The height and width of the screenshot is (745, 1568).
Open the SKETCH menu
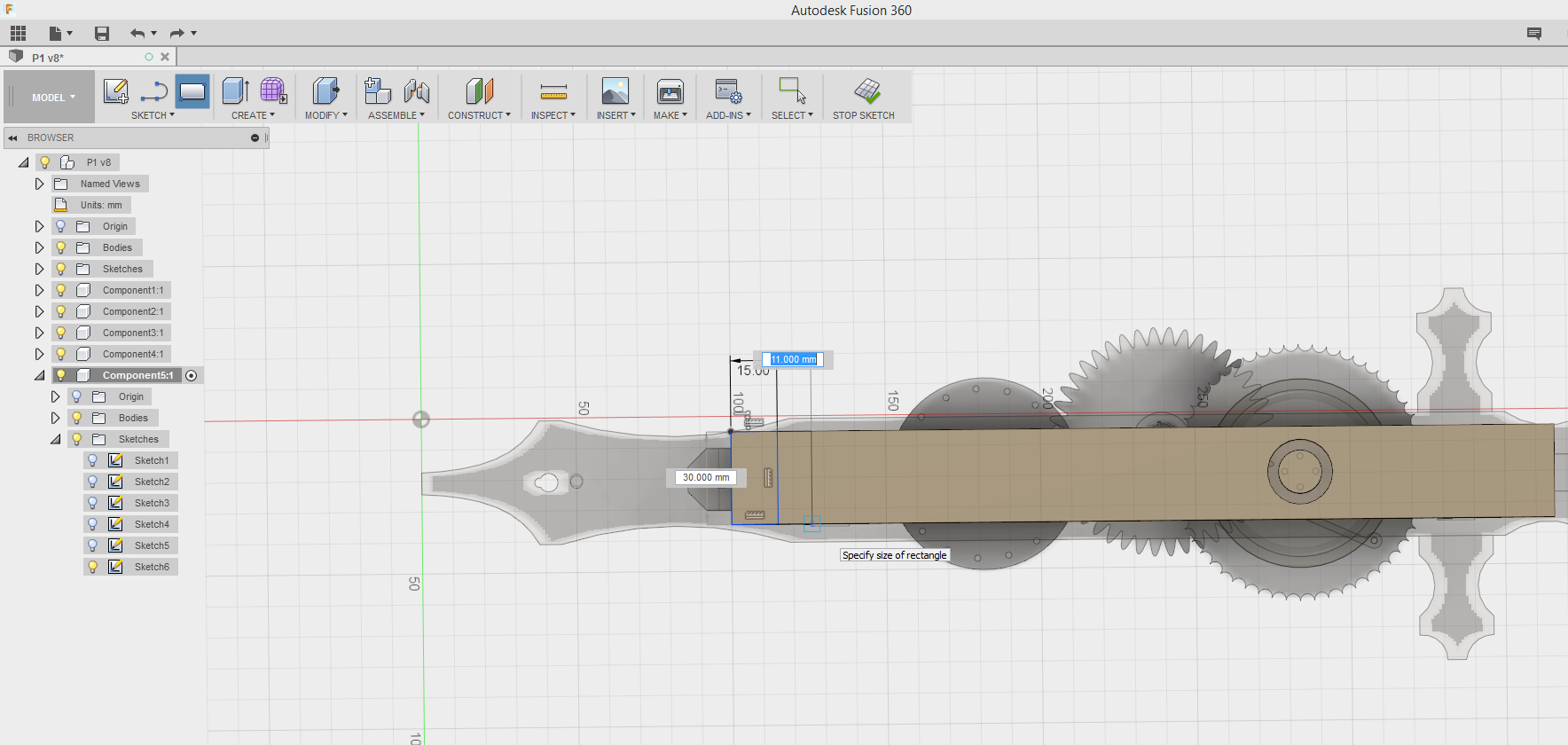pos(153,115)
